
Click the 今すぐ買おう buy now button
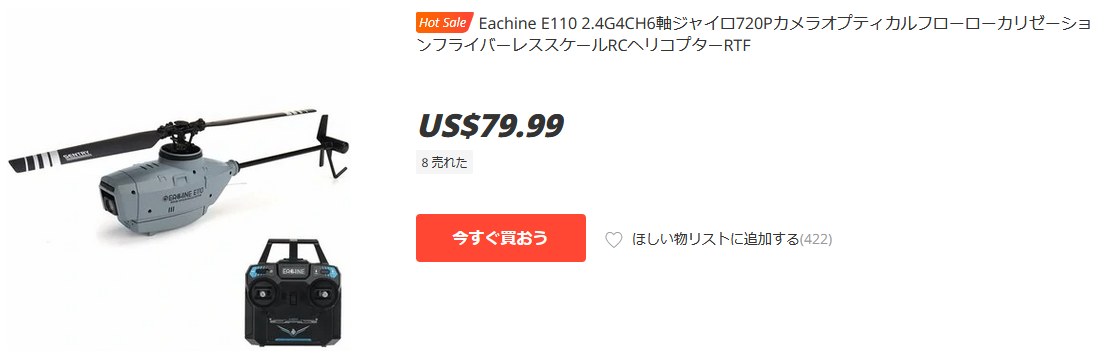pos(501,238)
